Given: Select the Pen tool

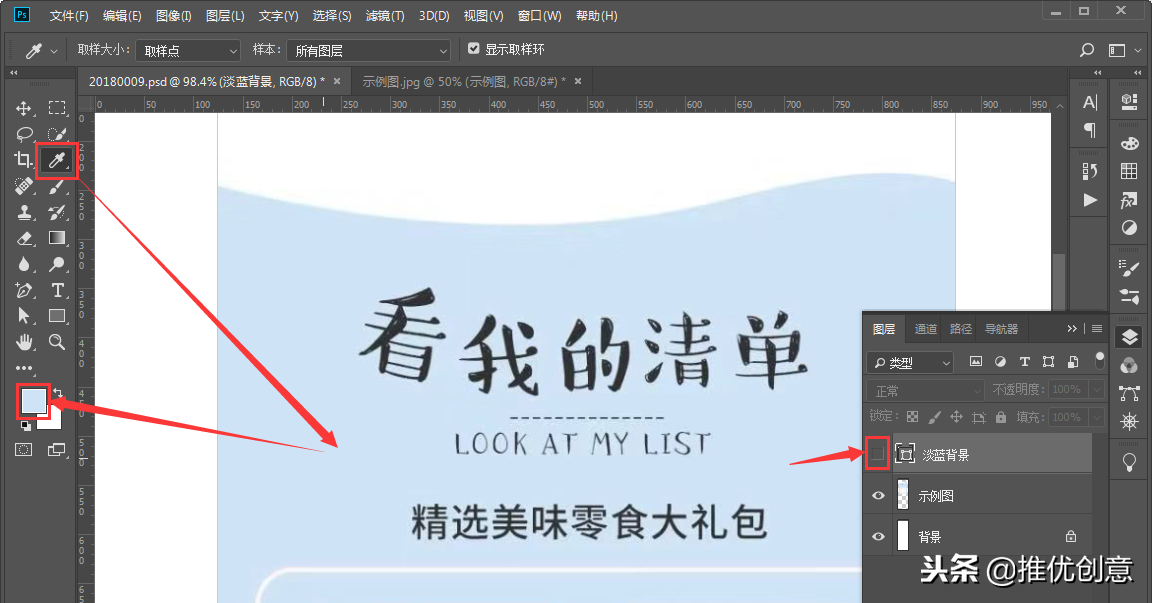Looking at the screenshot, I should pos(24,290).
